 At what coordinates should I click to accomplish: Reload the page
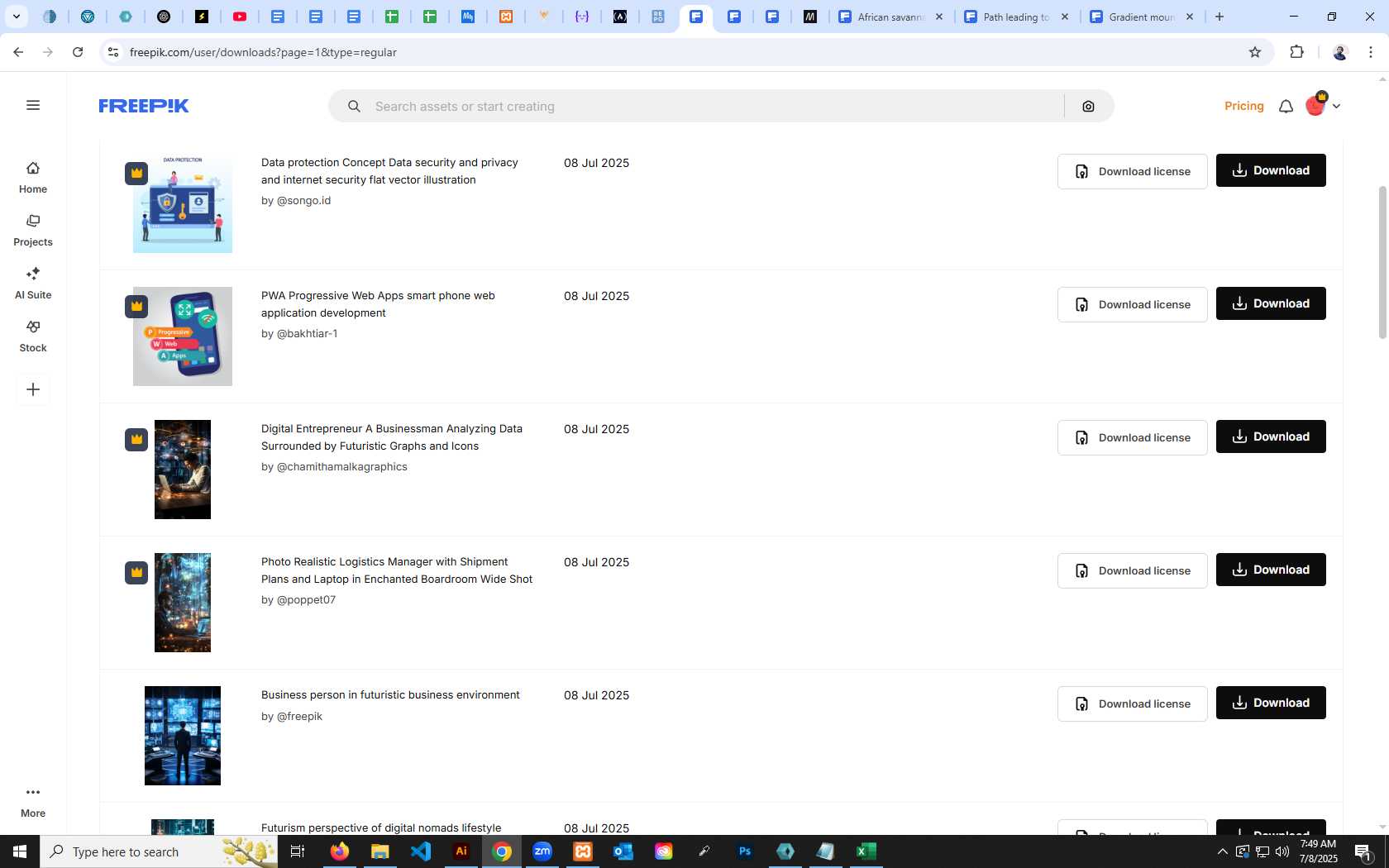78,52
